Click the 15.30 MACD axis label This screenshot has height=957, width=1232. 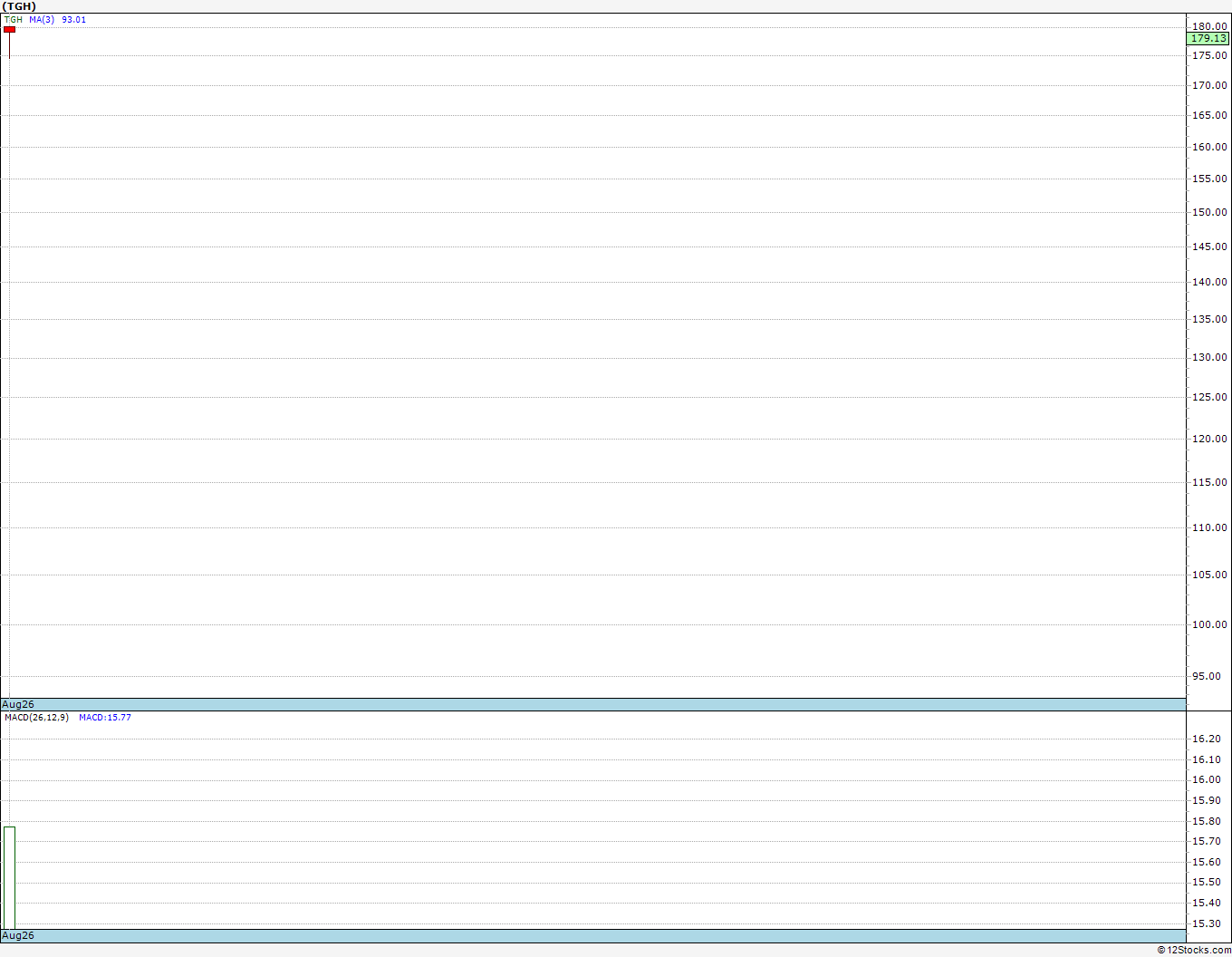click(1206, 923)
